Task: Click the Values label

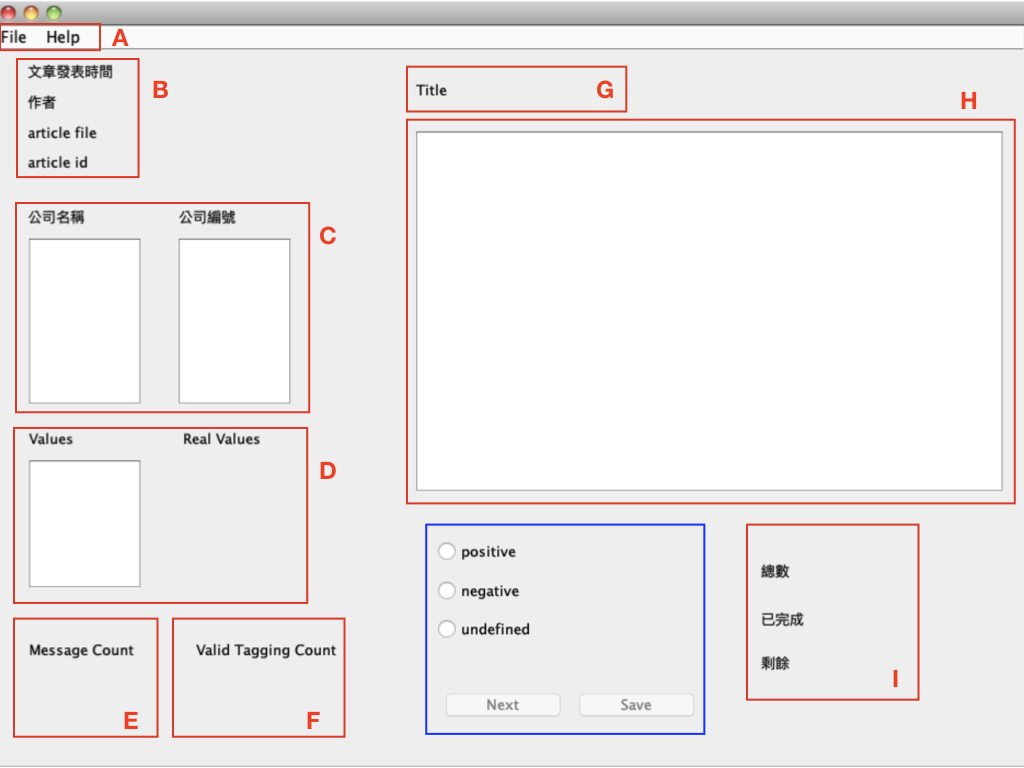Action: tap(51, 439)
